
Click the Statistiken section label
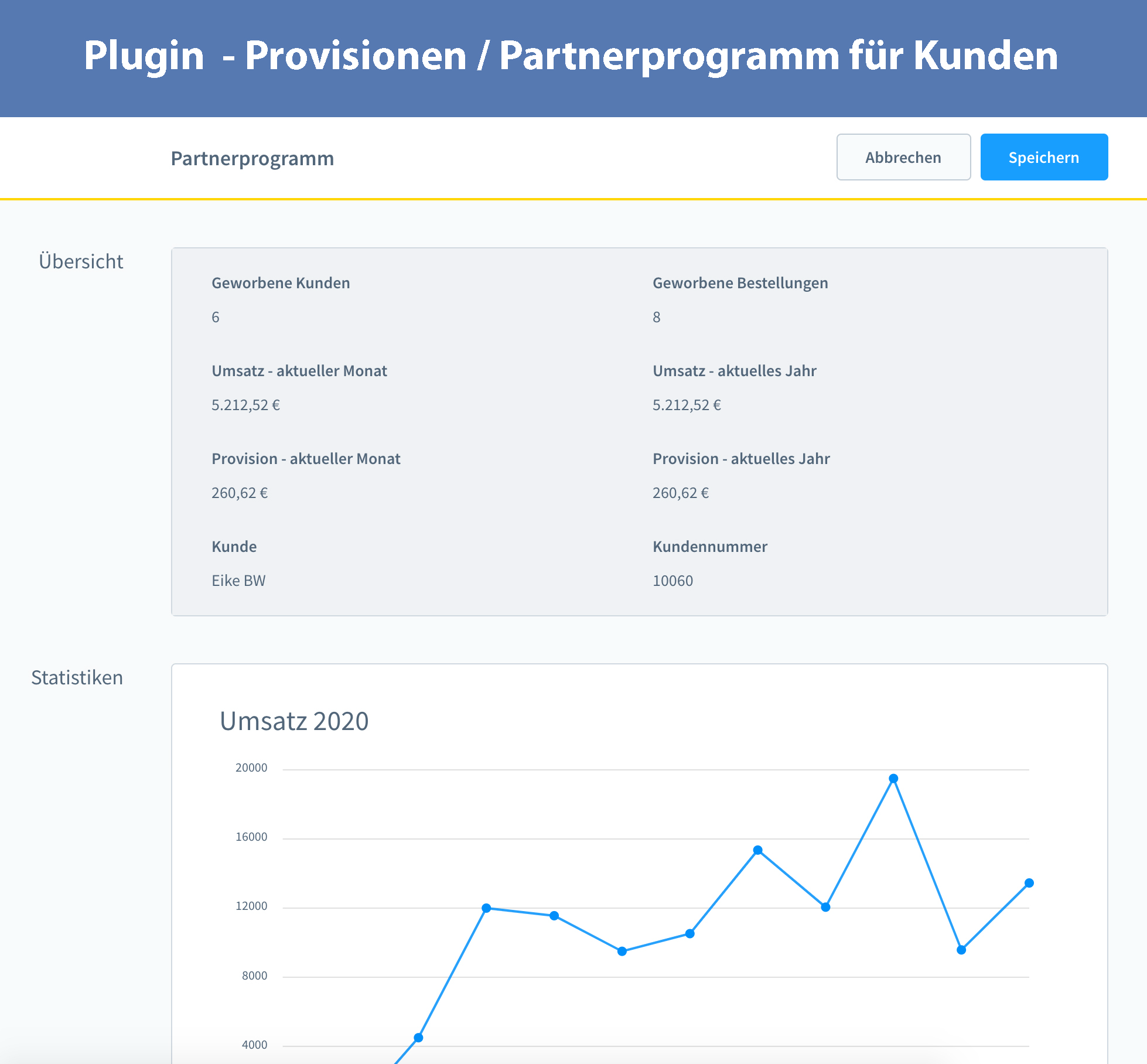tap(77, 677)
